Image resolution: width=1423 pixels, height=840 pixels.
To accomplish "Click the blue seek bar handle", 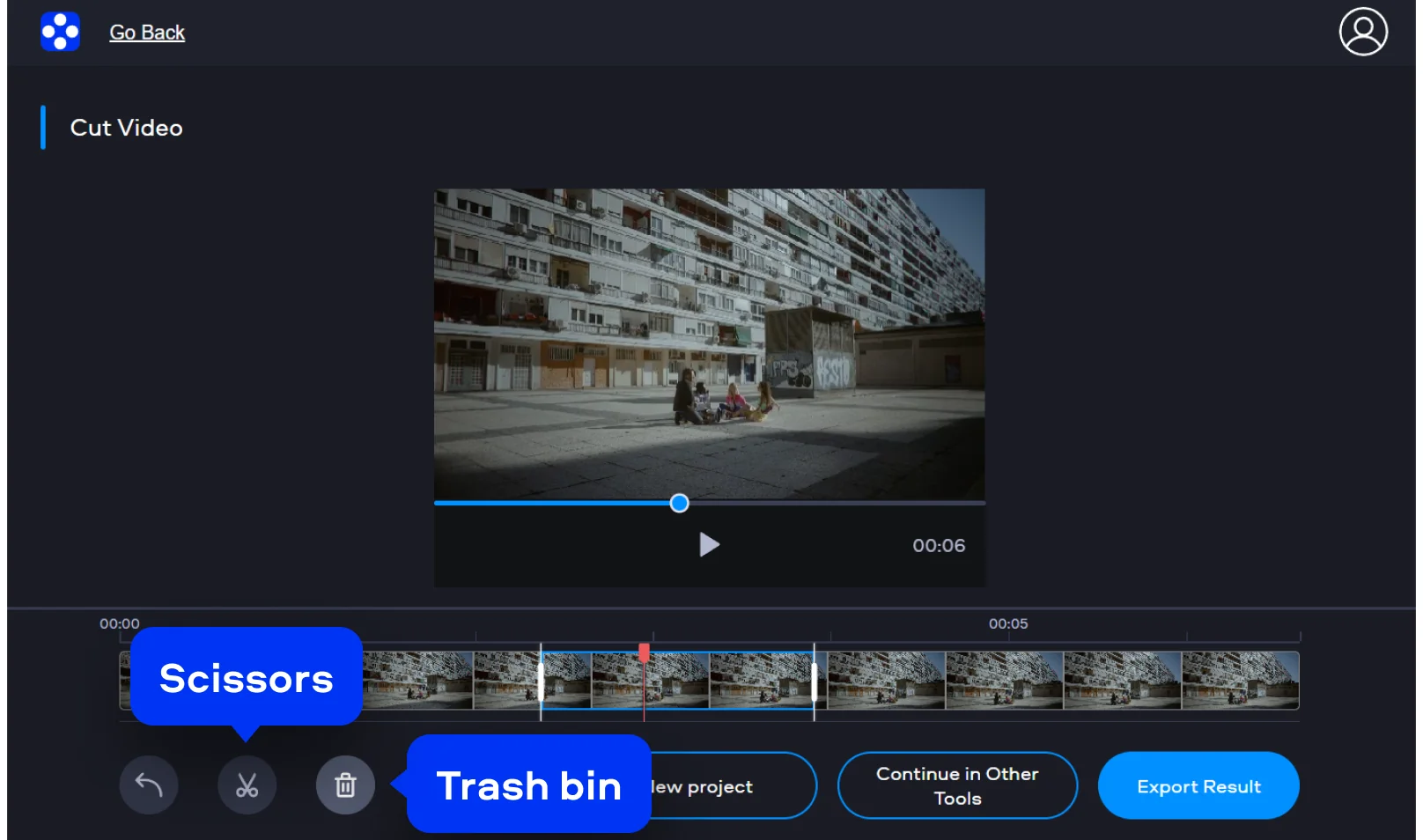I will coord(679,503).
